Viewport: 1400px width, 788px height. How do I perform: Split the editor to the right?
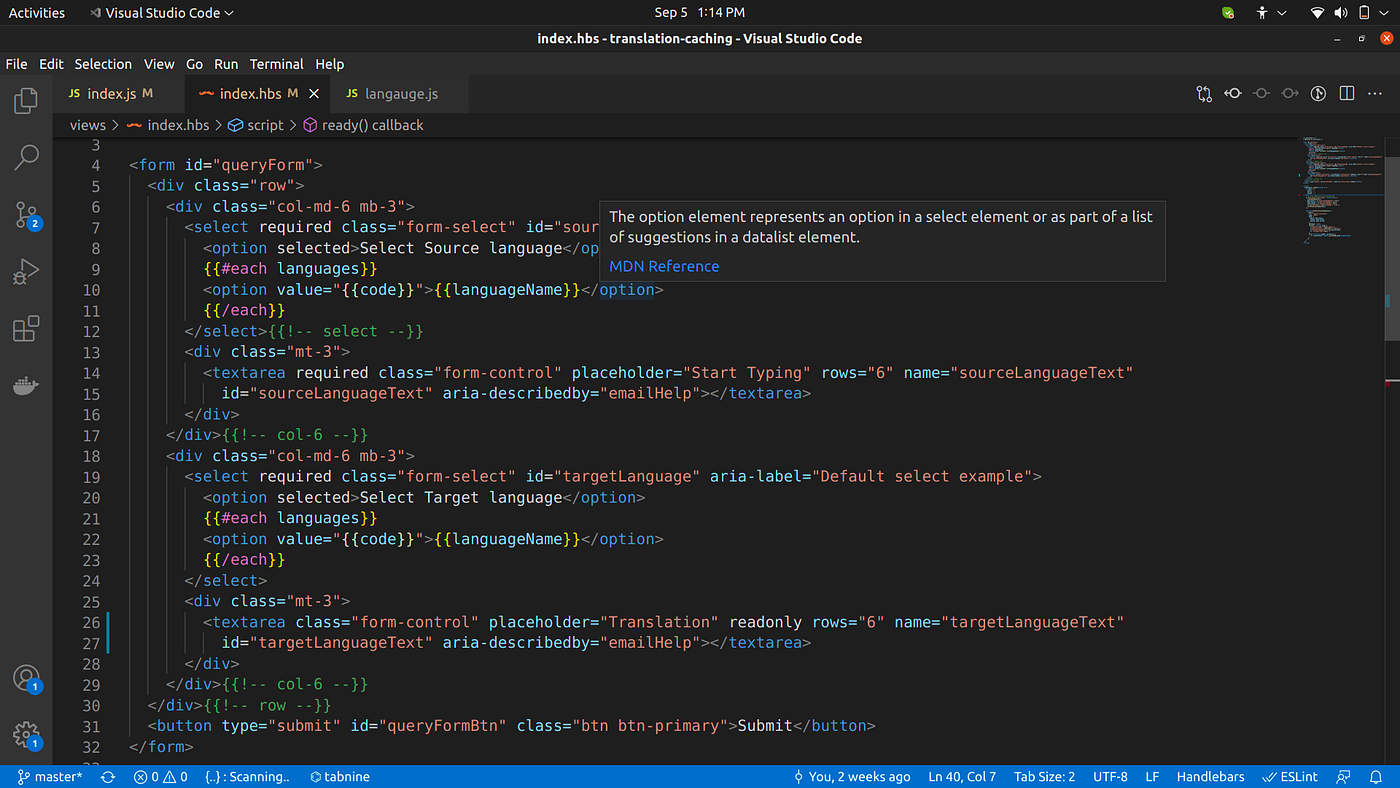(1347, 93)
